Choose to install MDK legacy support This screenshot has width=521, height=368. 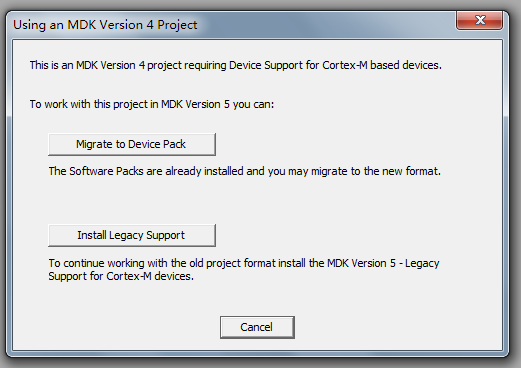click(132, 235)
